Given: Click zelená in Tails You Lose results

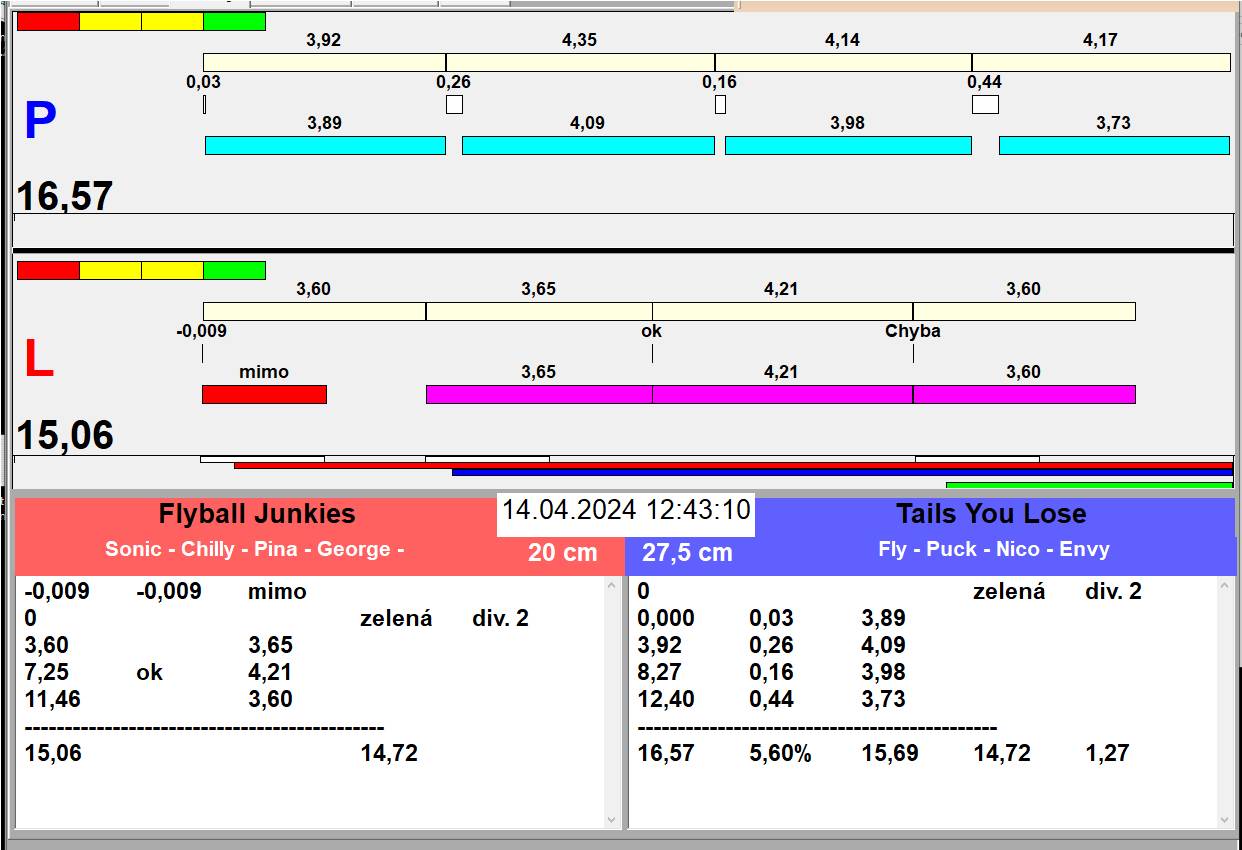Looking at the screenshot, I should 1009,591.
